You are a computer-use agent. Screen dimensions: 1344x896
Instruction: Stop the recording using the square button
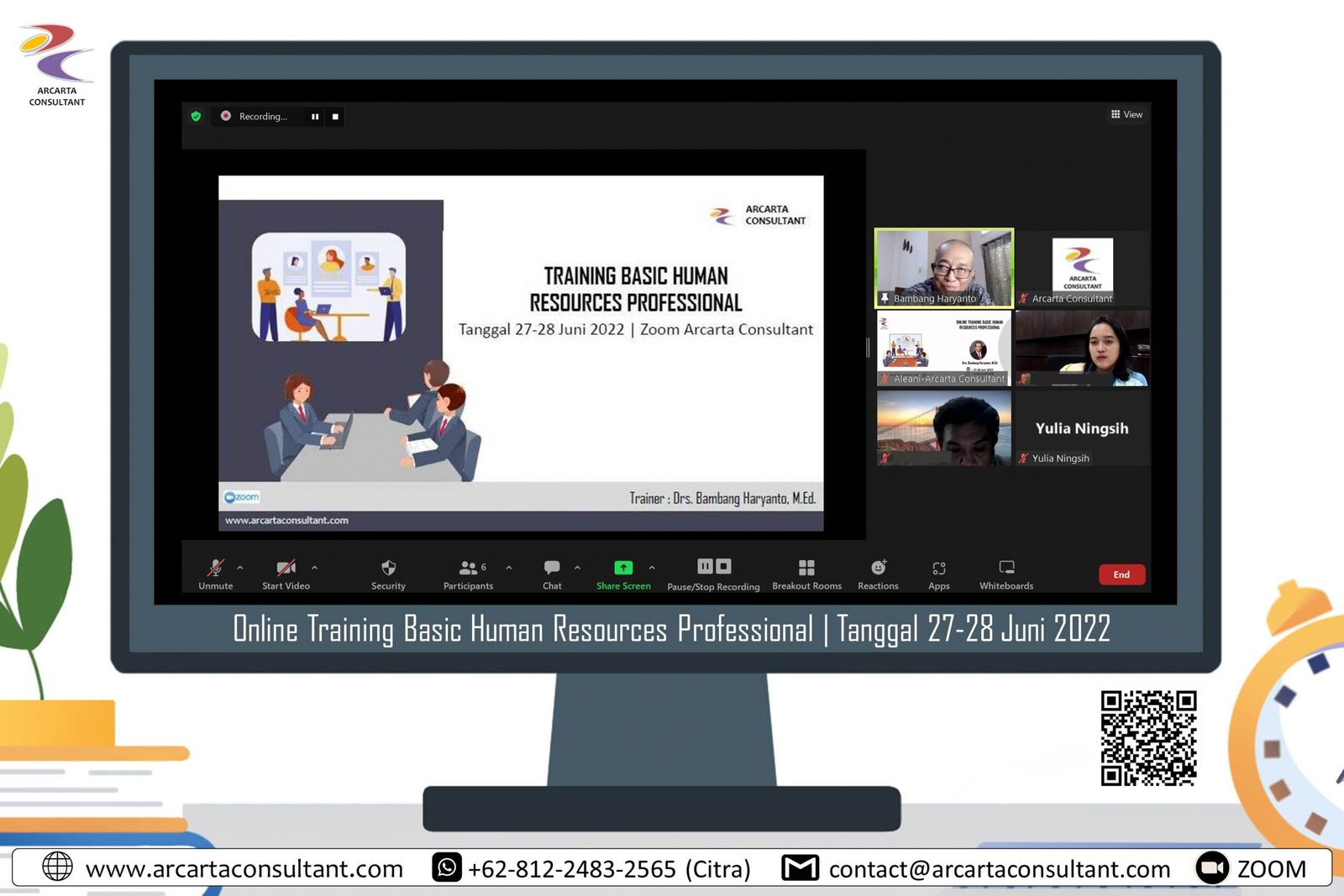coord(335,117)
